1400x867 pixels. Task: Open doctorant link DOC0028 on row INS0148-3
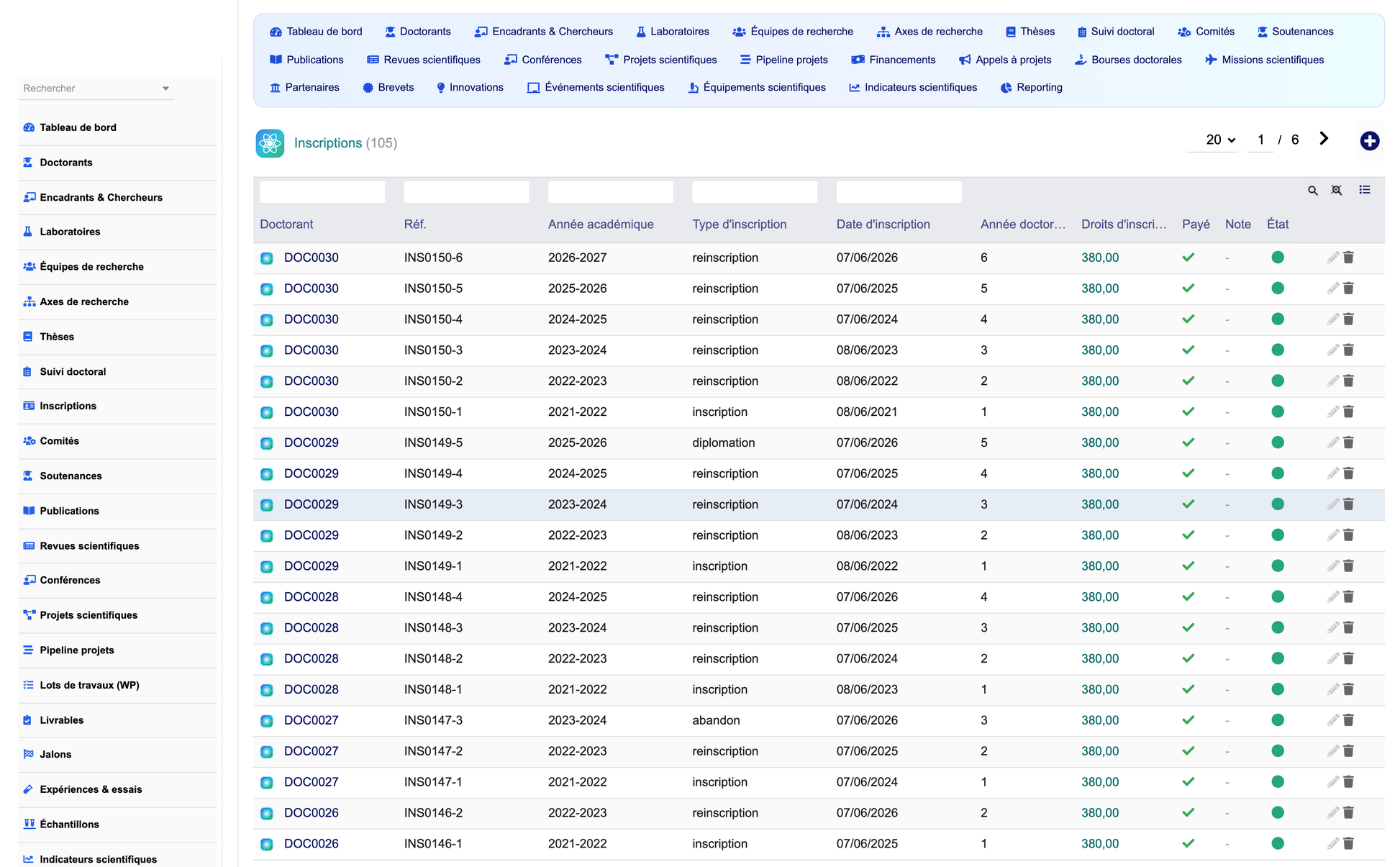coord(311,628)
